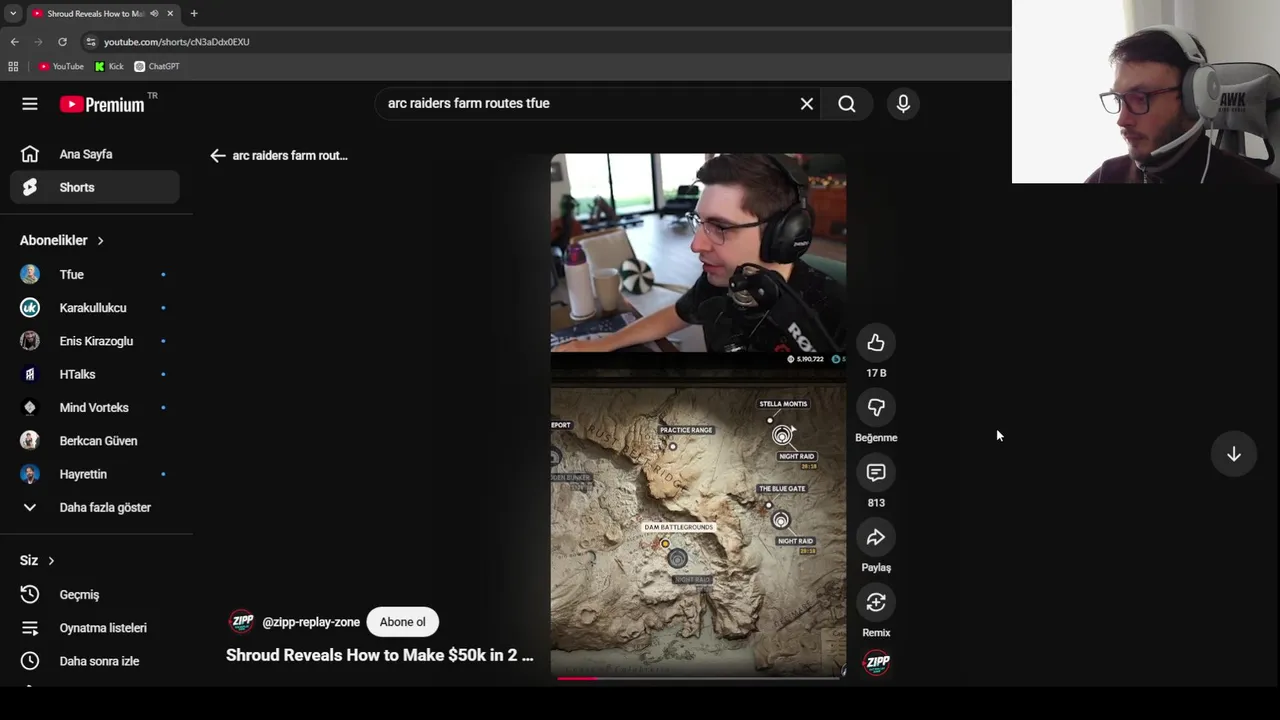Expand the Abonelikler section chevron

point(100,241)
